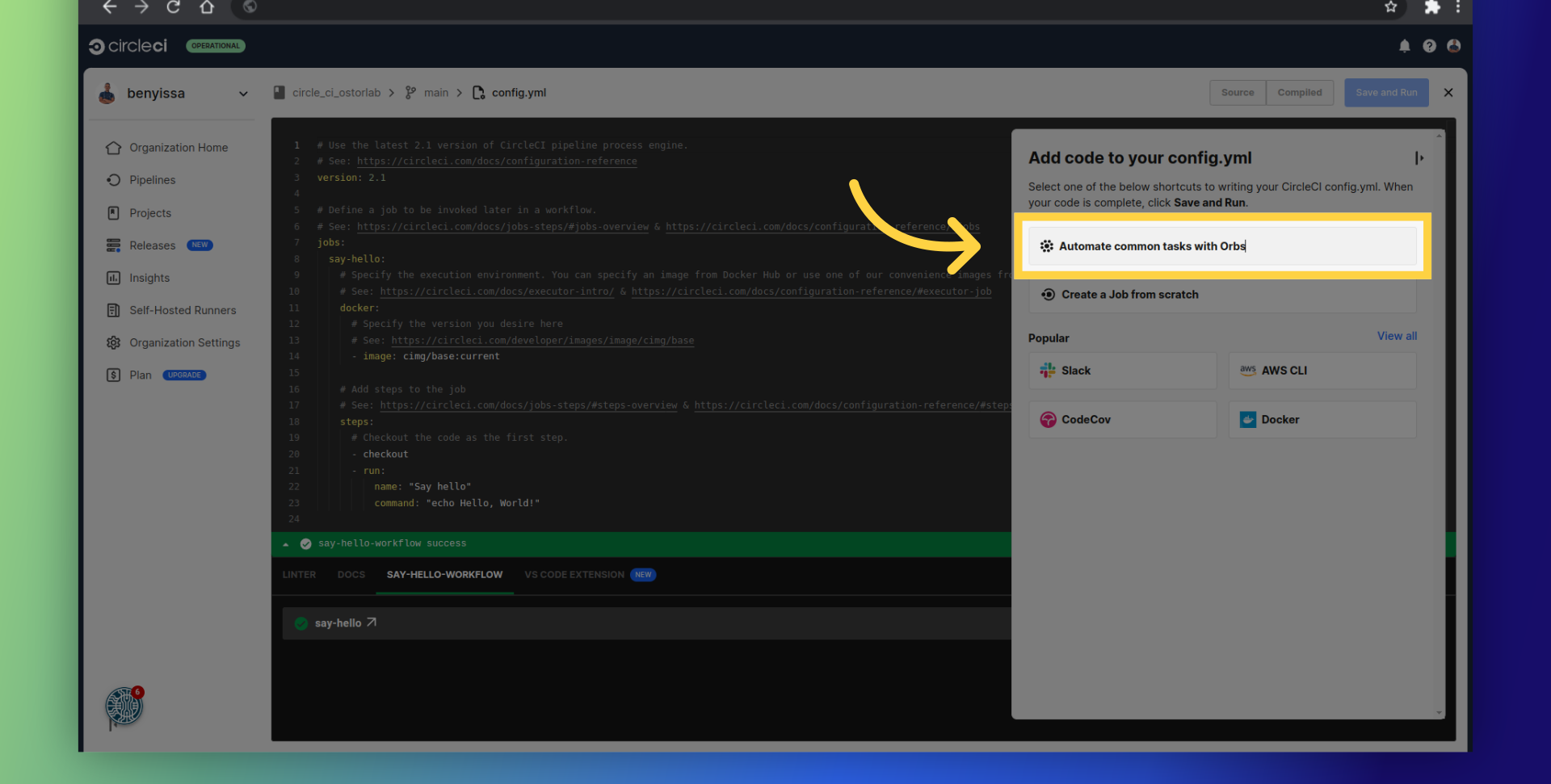Select the main branch breadcrumb

coord(435,93)
